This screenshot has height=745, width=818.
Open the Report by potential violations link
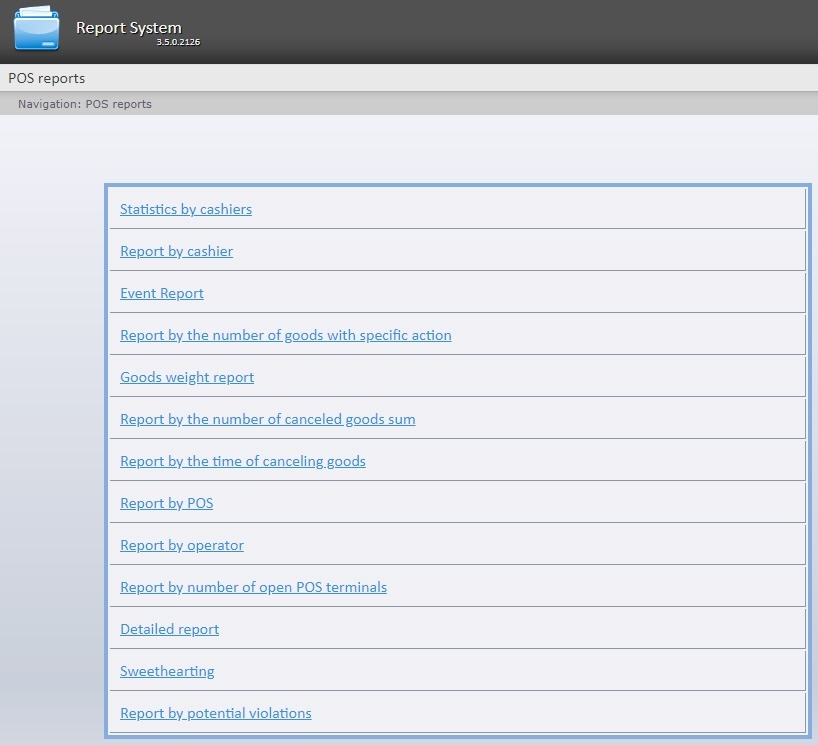pyautogui.click(x=215, y=713)
